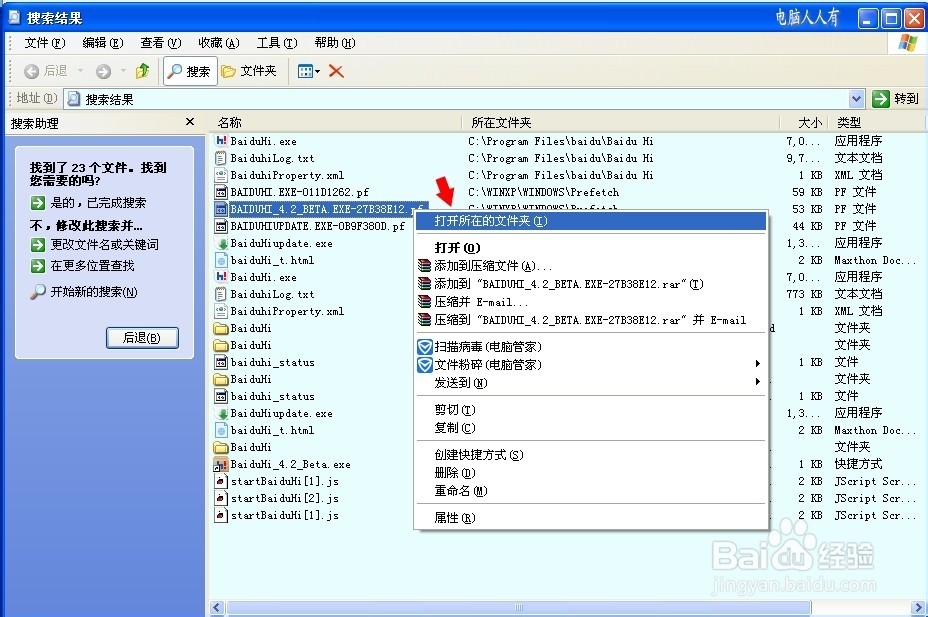The width and height of the screenshot is (928, 617).
Task: Click the horizontal scrollbar right arrow
Action: 919,608
